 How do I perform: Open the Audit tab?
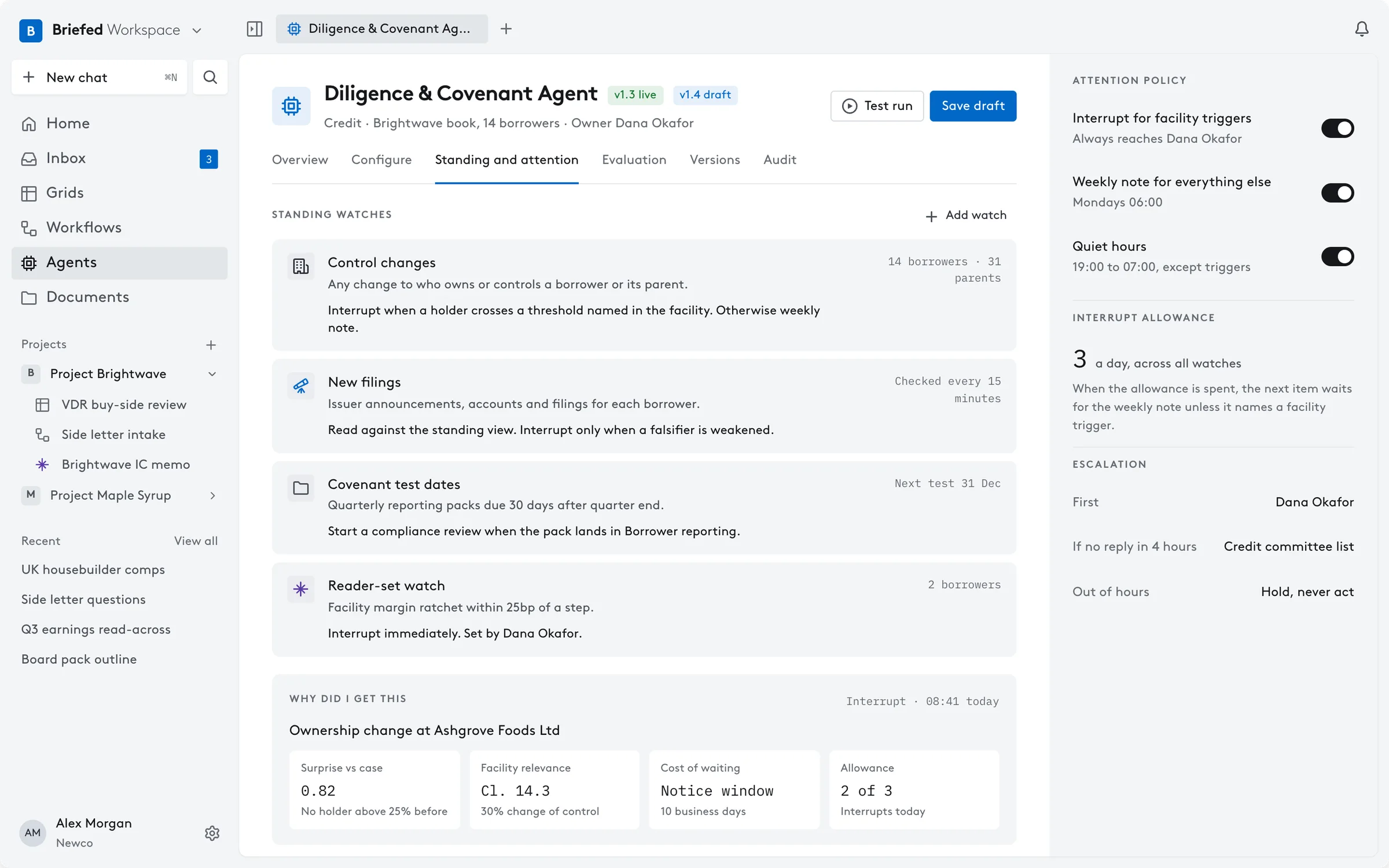(x=780, y=160)
